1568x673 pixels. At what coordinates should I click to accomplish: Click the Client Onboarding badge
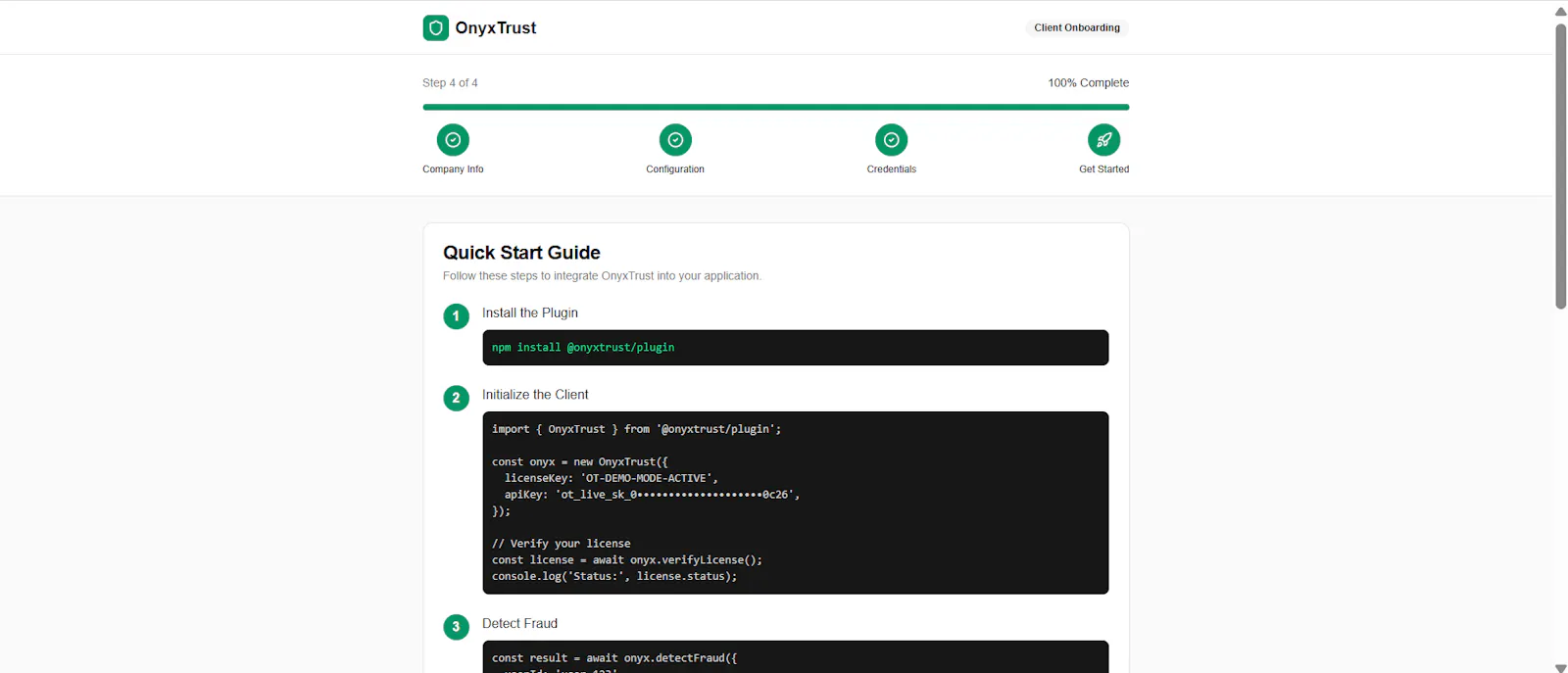pyautogui.click(x=1077, y=27)
